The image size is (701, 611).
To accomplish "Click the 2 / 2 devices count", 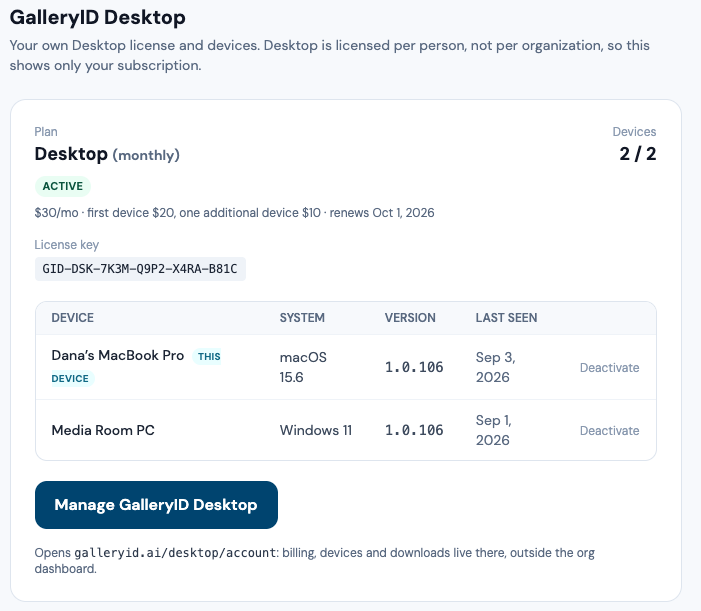I will [638, 154].
